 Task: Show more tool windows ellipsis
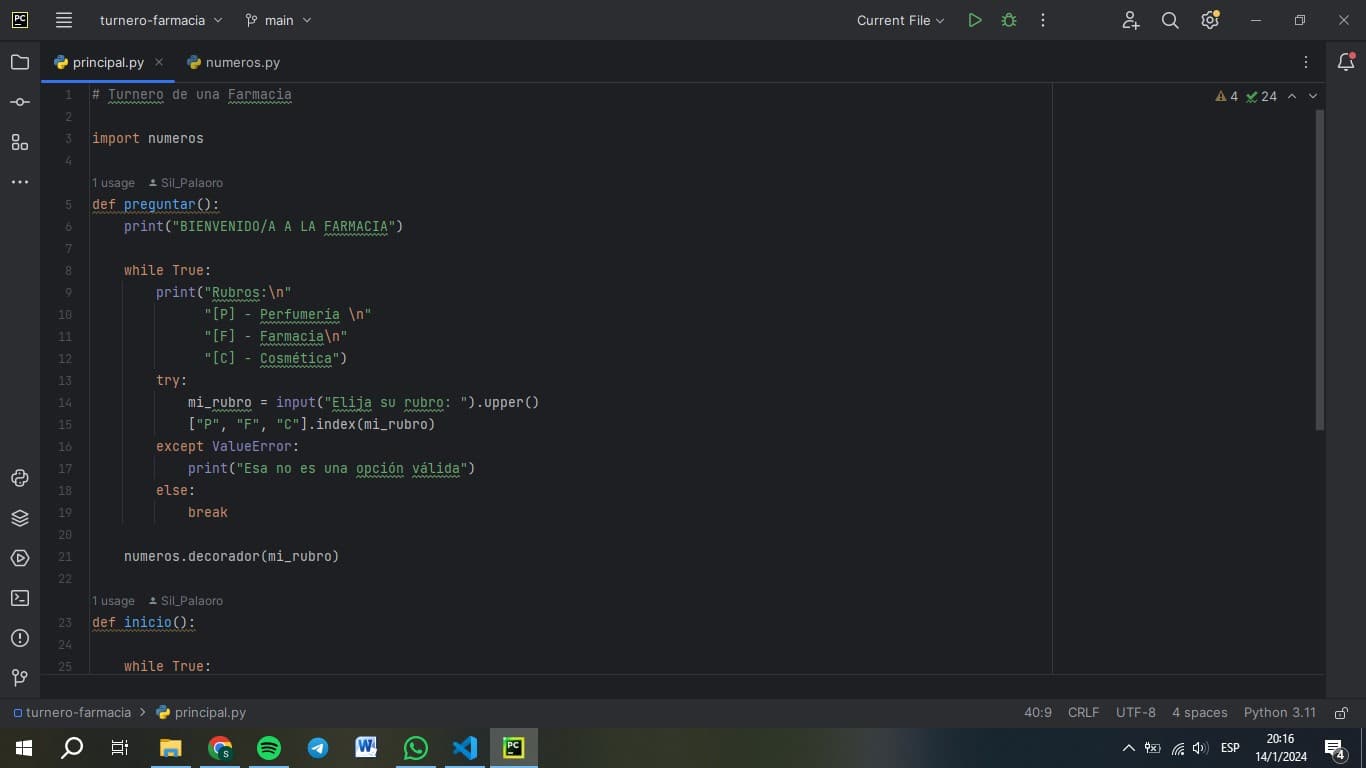(20, 182)
